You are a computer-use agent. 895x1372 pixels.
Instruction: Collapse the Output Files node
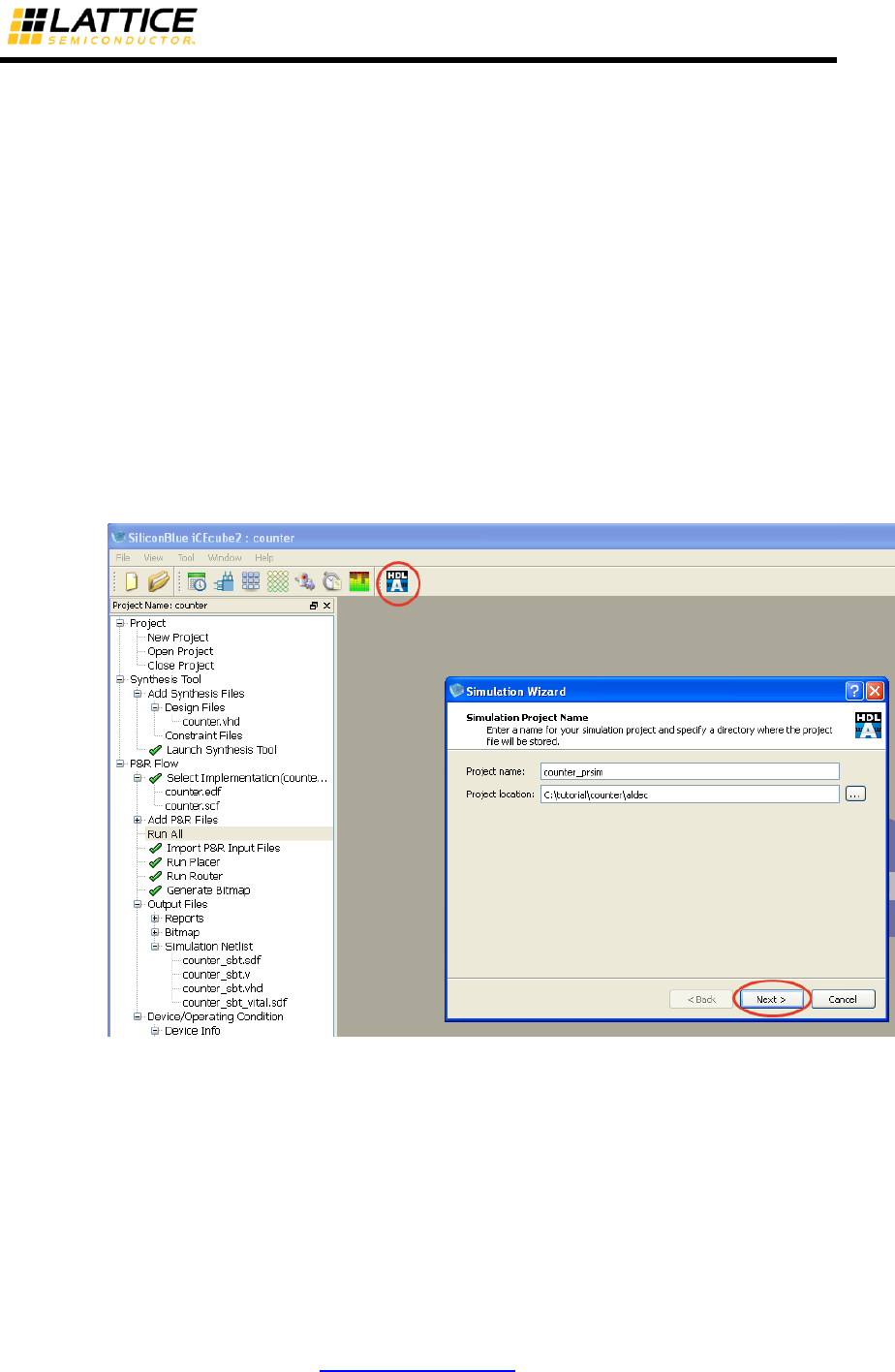click(138, 904)
